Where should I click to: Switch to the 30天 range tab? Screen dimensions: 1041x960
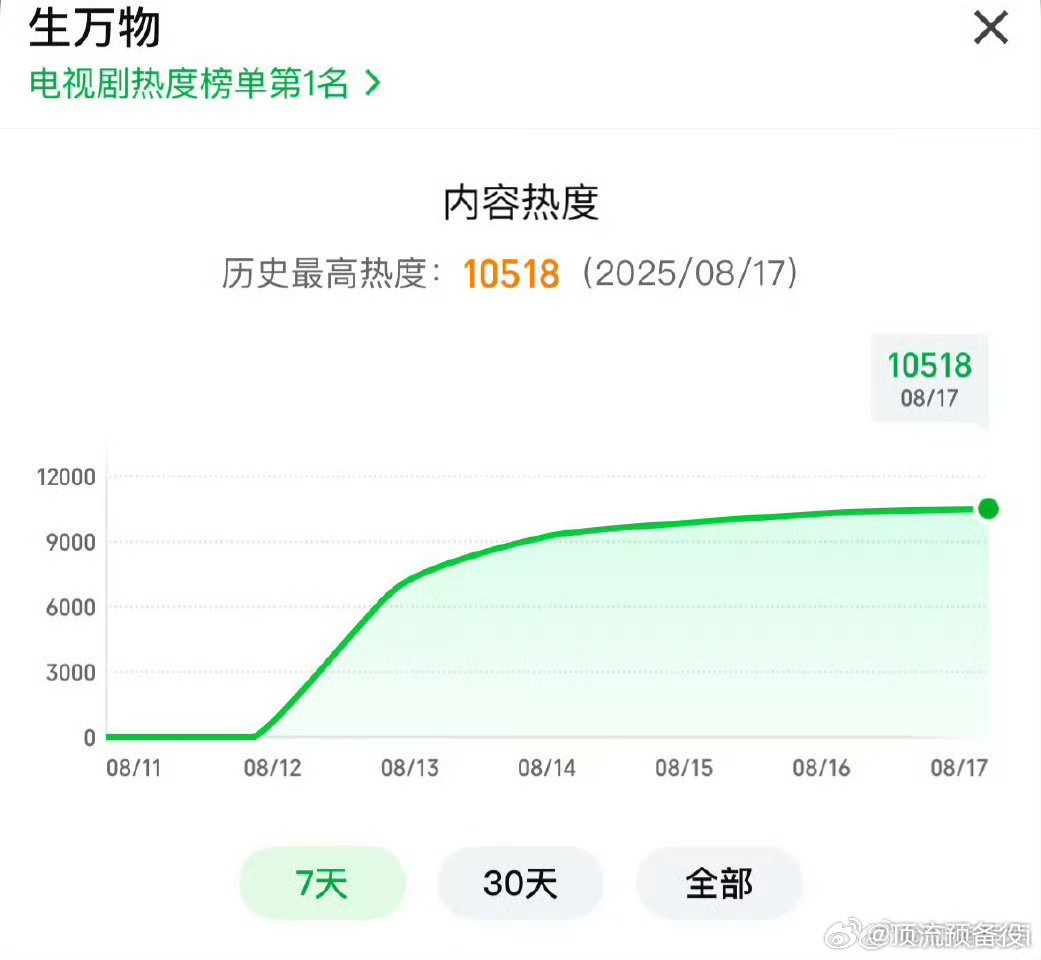[520, 883]
